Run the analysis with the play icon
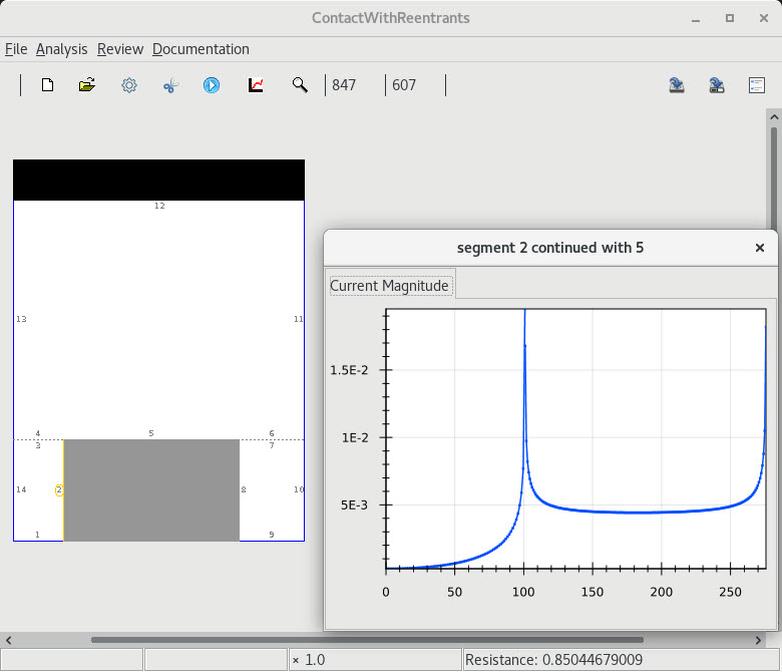782x672 pixels. 211,85
